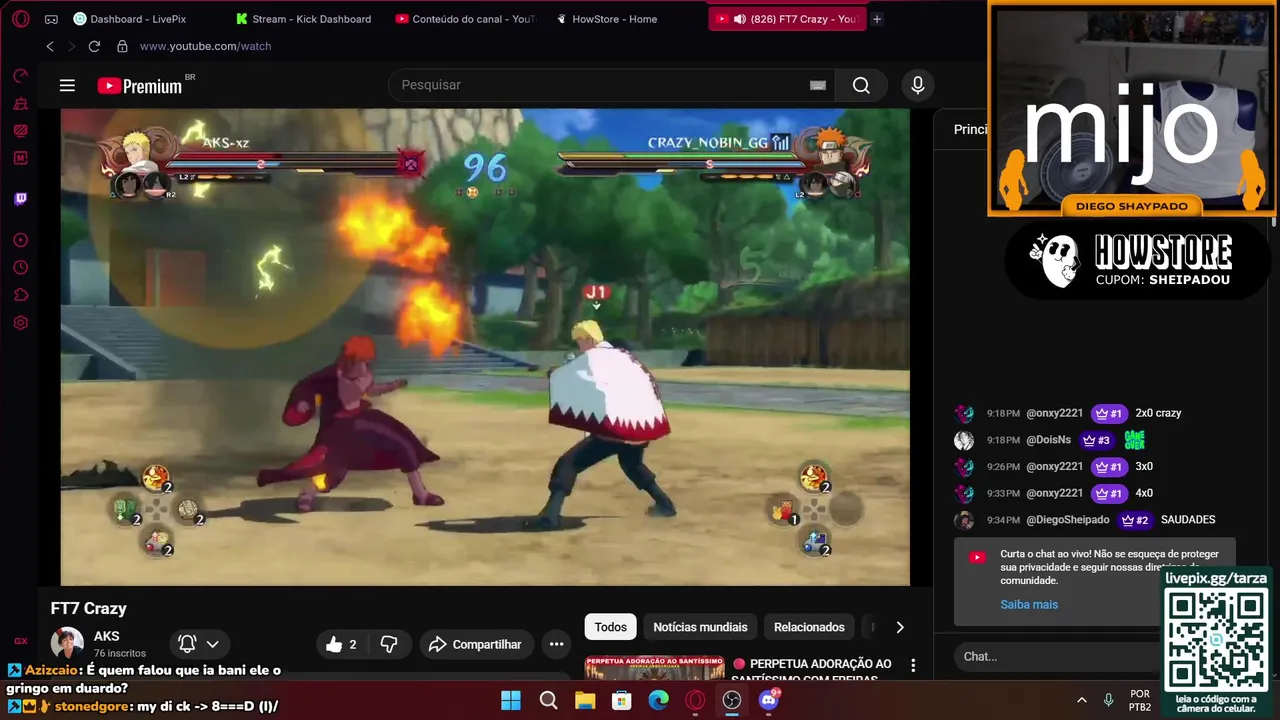Viewport: 1280px width, 720px height.
Task: Dislike the FT7 Crazy video
Action: tap(389, 644)
